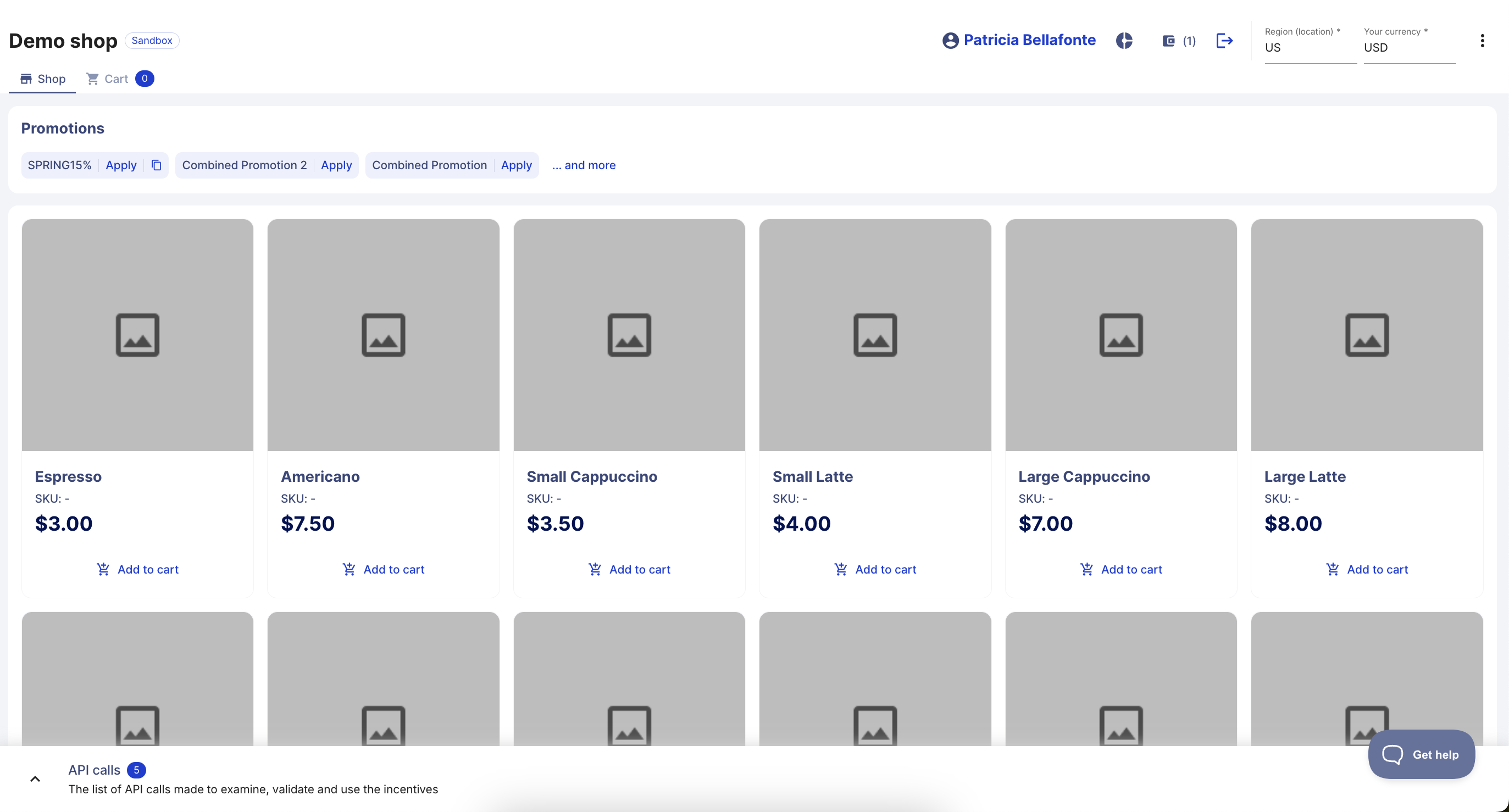Screen dimensions: 1509x812
Task: Open the wallet icon showing (1)
Action: [1169, 41]
